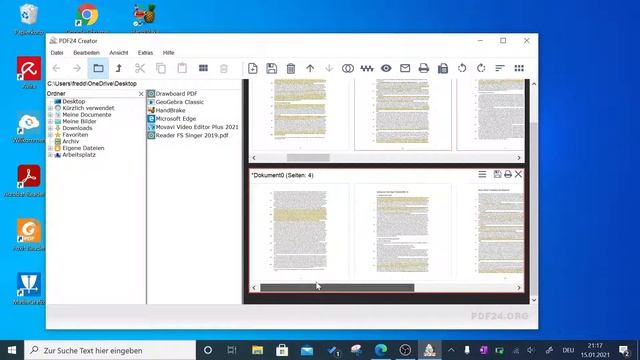Open File Explorer from the taskbar
640x360 pixels.
point(258,350)
